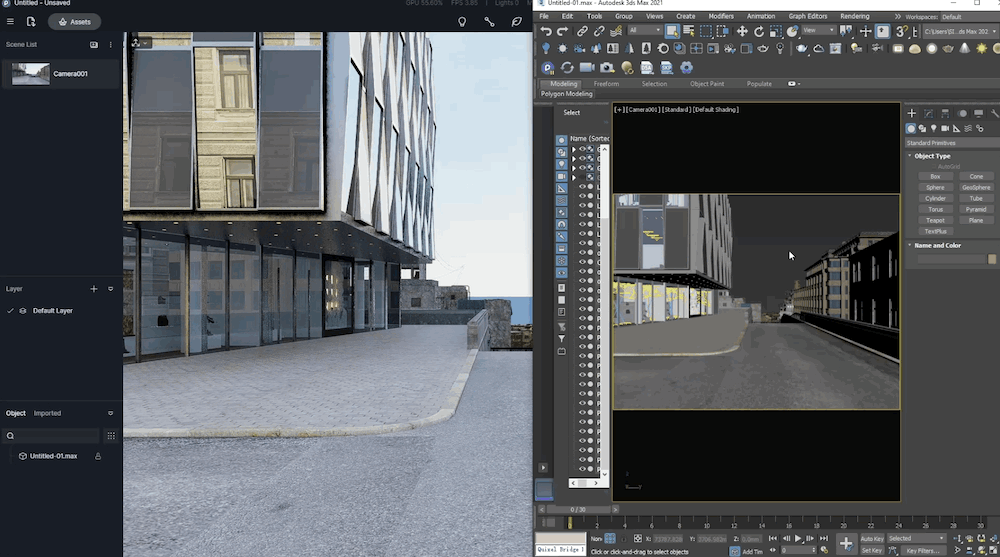
Task: Open the selection filter All dropdown
Action: tap(645, 30)
